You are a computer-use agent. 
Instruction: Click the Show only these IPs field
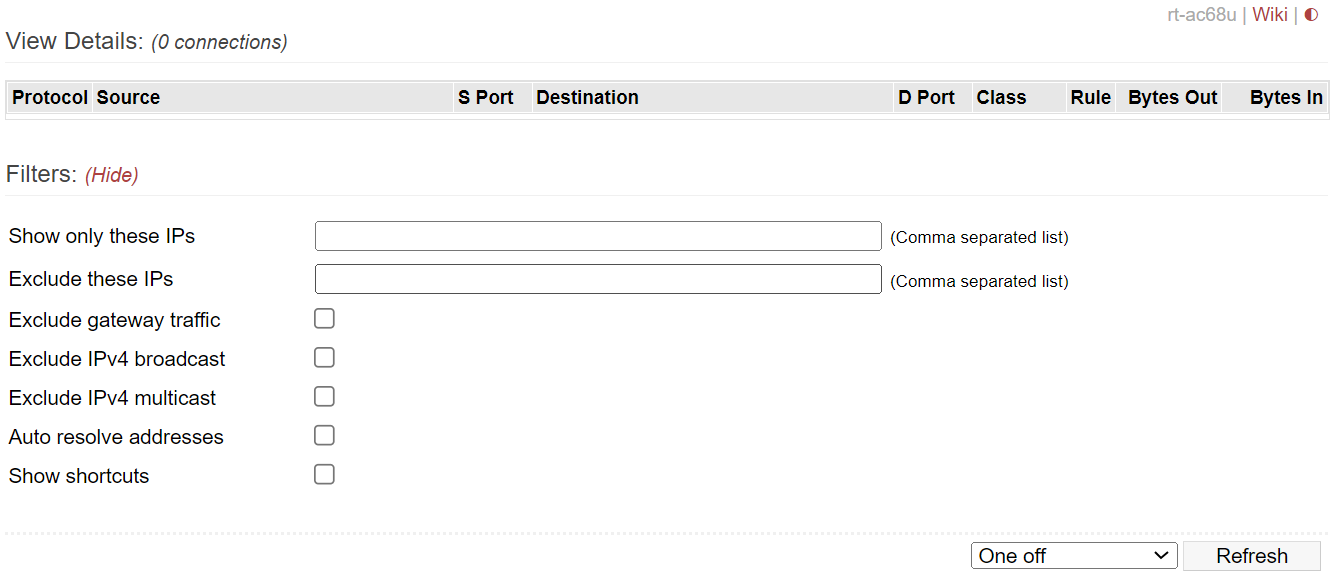[x=598, y=236]
